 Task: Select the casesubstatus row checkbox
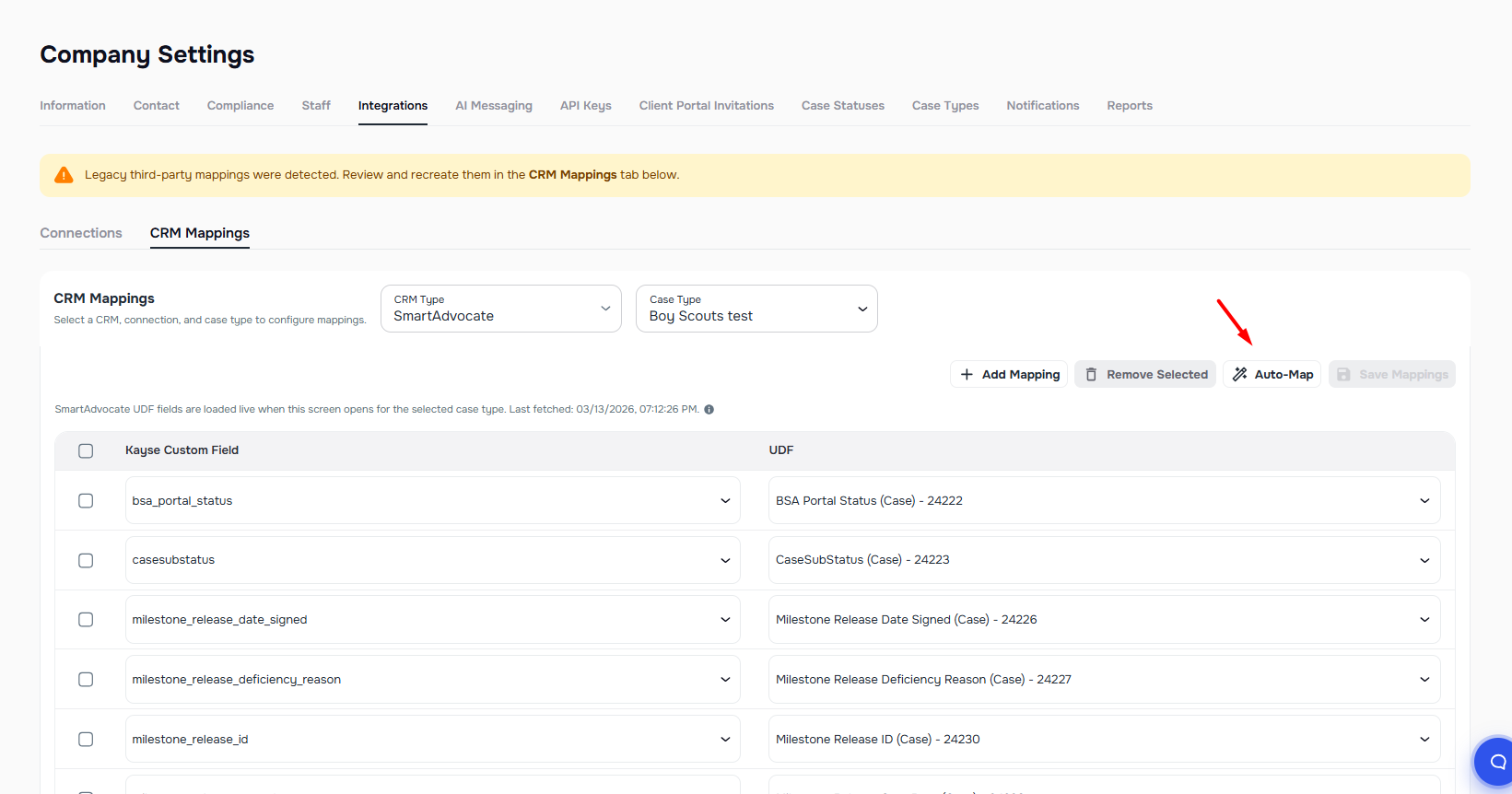(x=86, y=560)
